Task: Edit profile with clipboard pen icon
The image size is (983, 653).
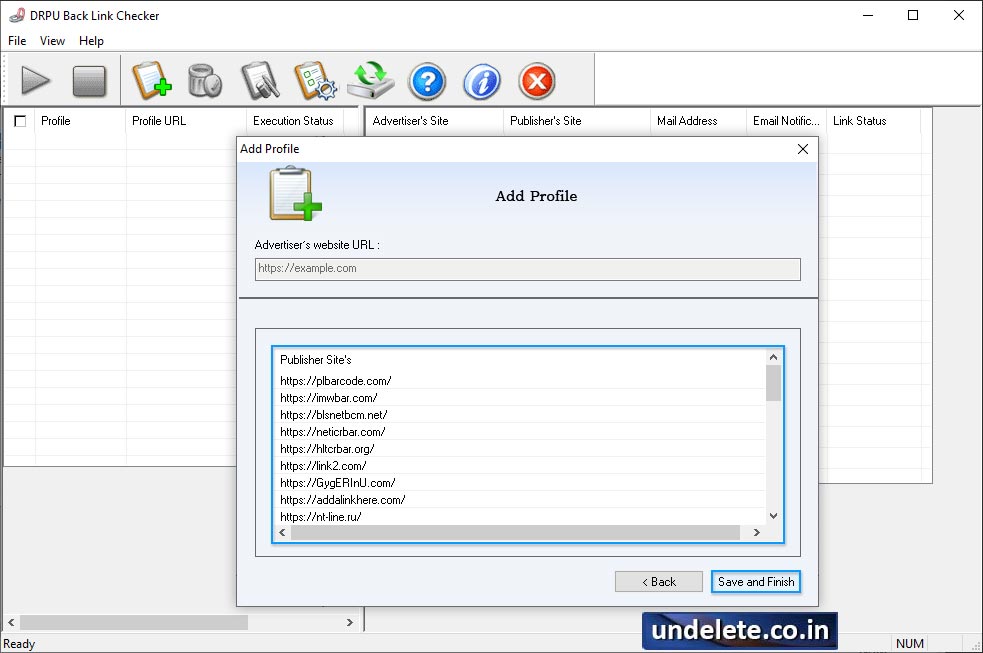Action: [x=260, y=81]
